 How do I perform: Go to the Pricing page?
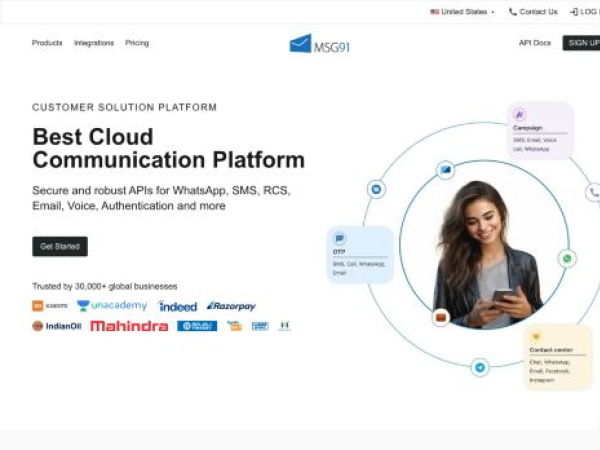point(137,43)
